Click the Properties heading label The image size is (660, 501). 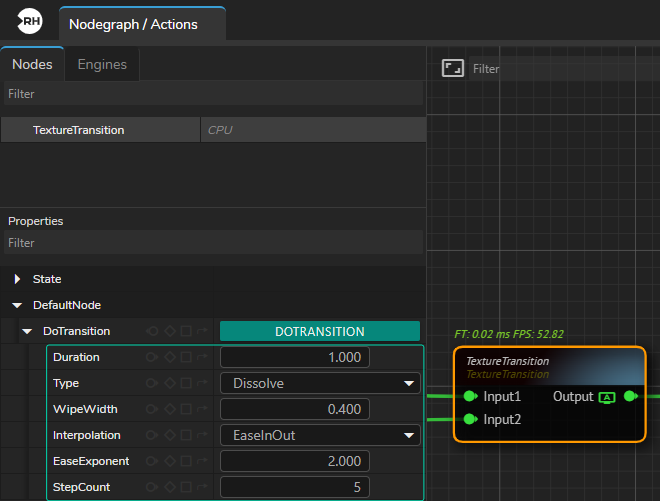pos(36,221)
